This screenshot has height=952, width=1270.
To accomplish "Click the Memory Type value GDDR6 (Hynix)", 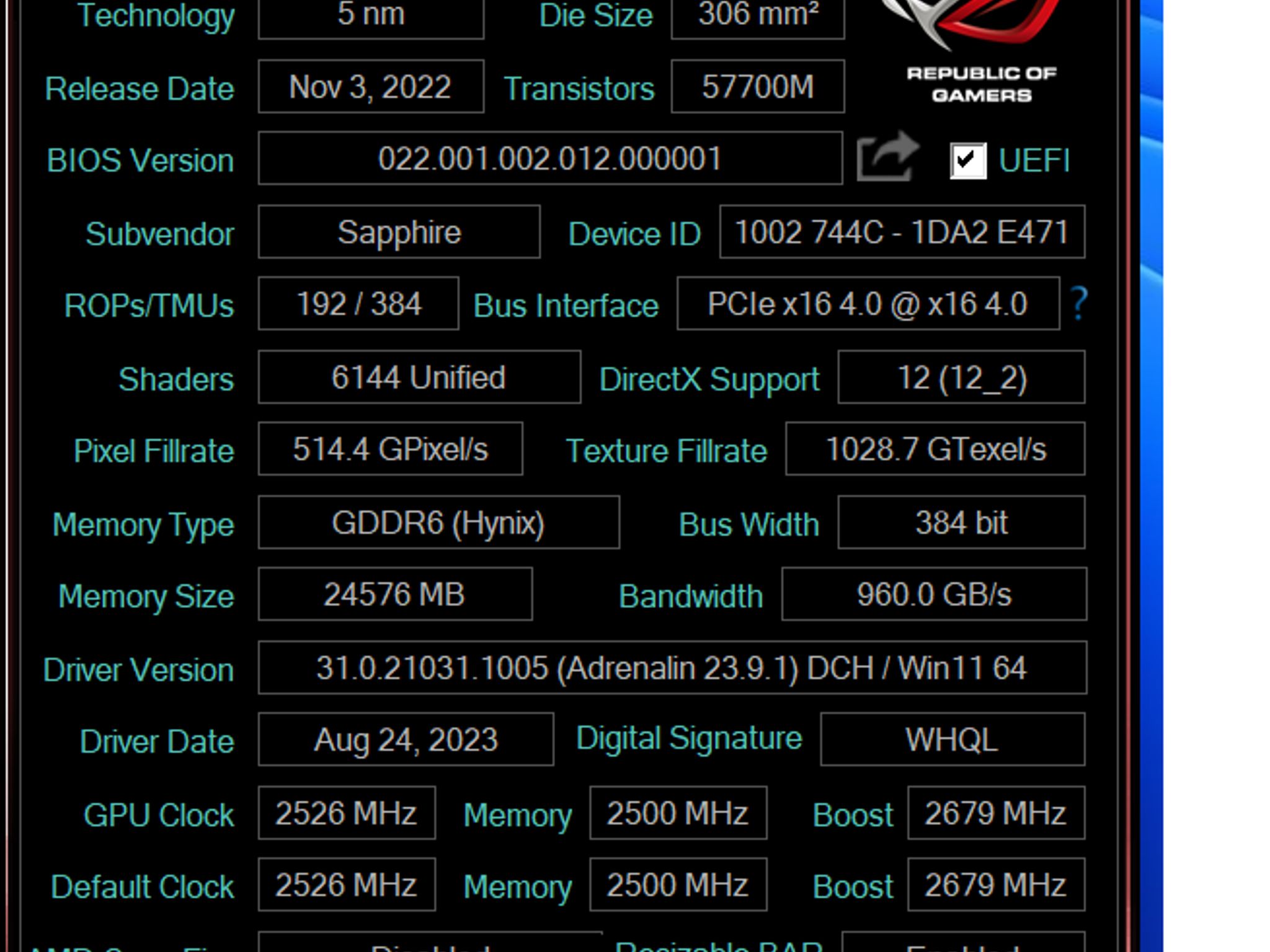I will pos(438,522).
